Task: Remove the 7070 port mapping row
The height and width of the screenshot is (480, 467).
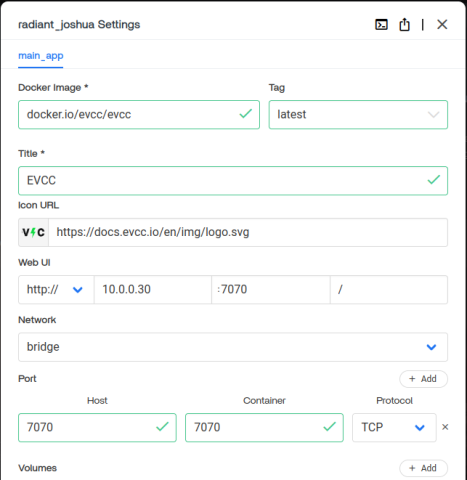Action: (x=445, y=427)
